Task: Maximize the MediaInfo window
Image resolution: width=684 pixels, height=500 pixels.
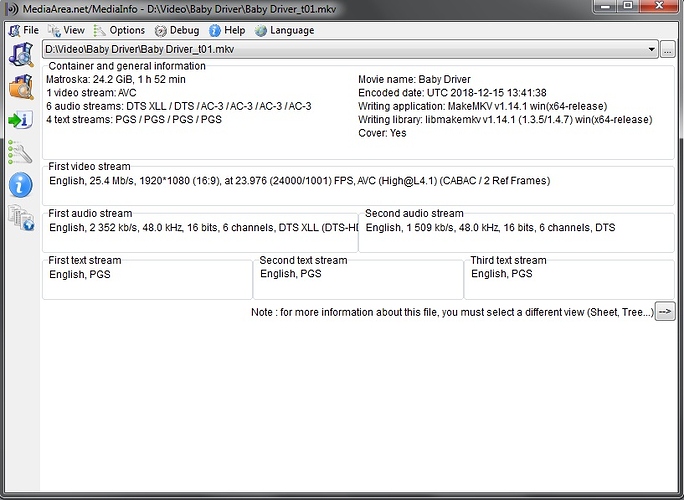Action: [x=628, y=6]
